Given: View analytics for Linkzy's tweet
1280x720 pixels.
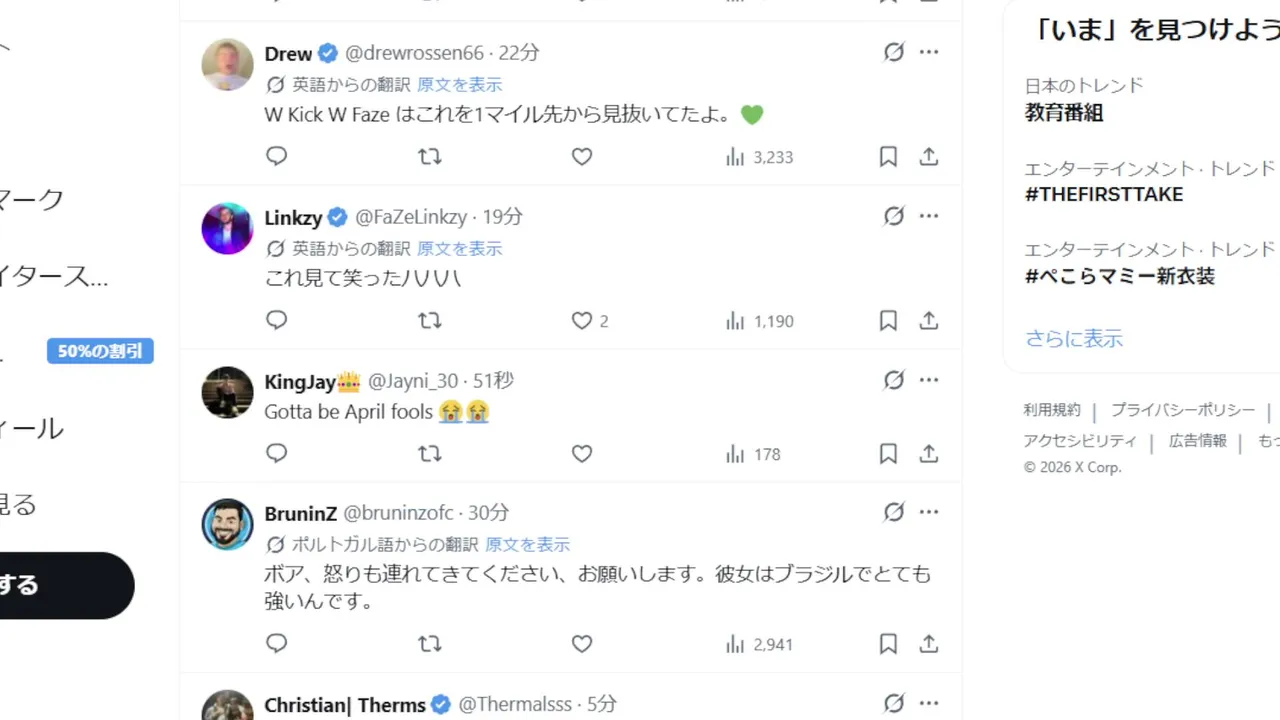Looking at the screenshot, I should tap(760, 321).
